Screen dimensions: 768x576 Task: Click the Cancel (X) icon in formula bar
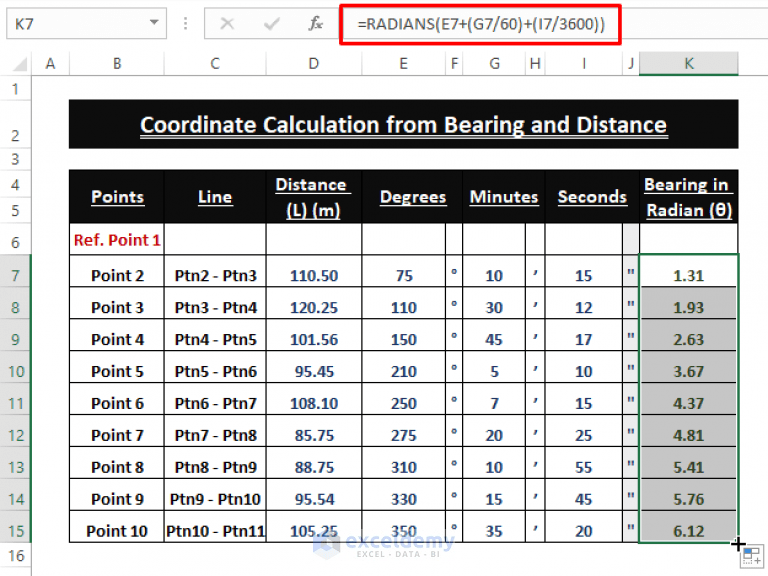[227, 23]
